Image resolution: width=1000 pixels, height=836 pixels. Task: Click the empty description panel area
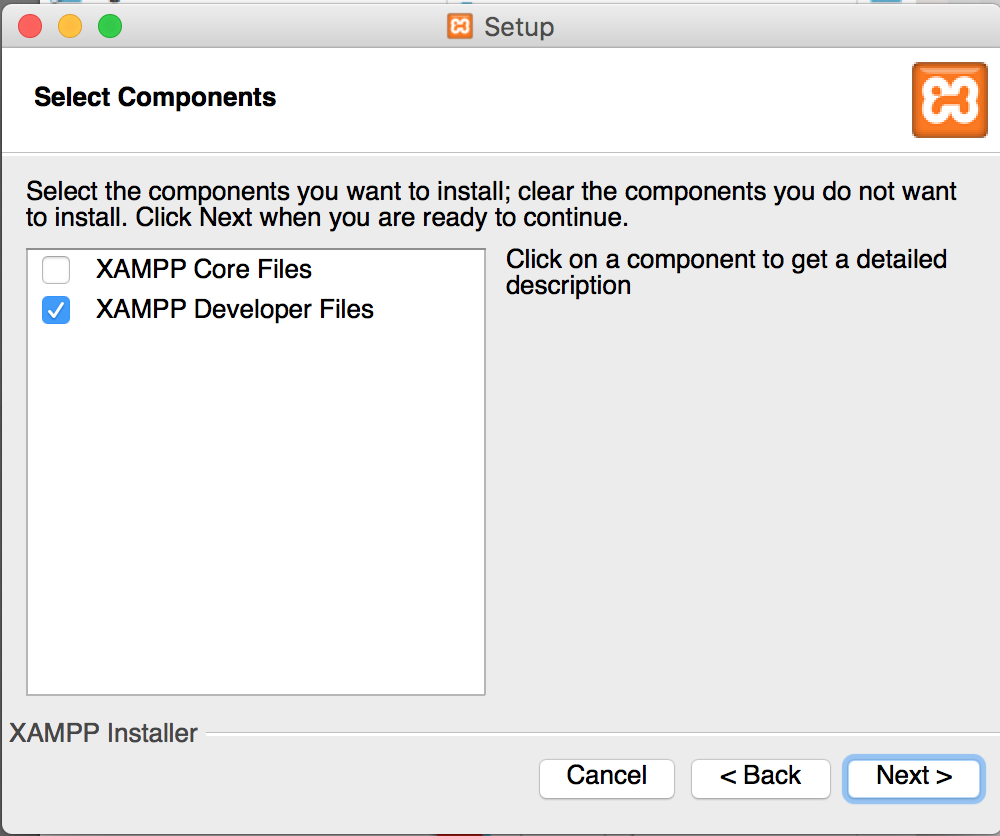(740, 500)
